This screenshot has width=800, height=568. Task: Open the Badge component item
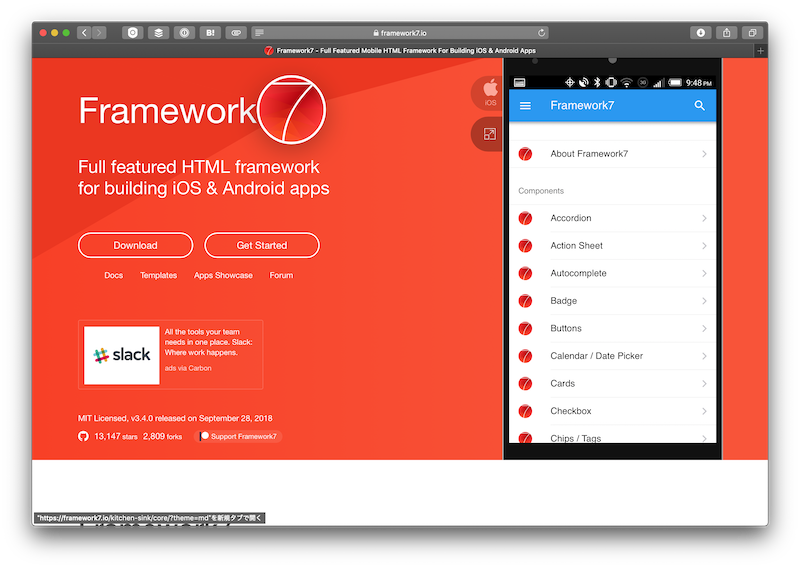pyautogui.click(x=612, y=301)
